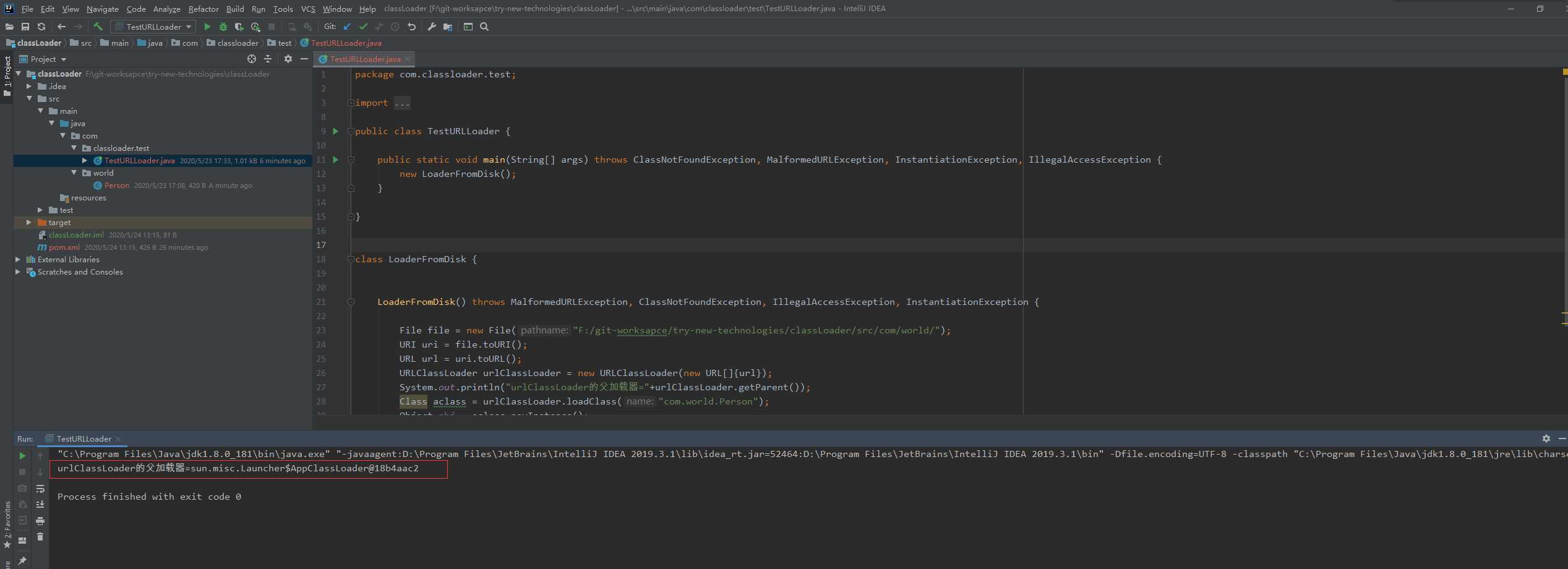Click main folder in breadcrumb bar
The image size is (1568, 569).
[114, 43]
